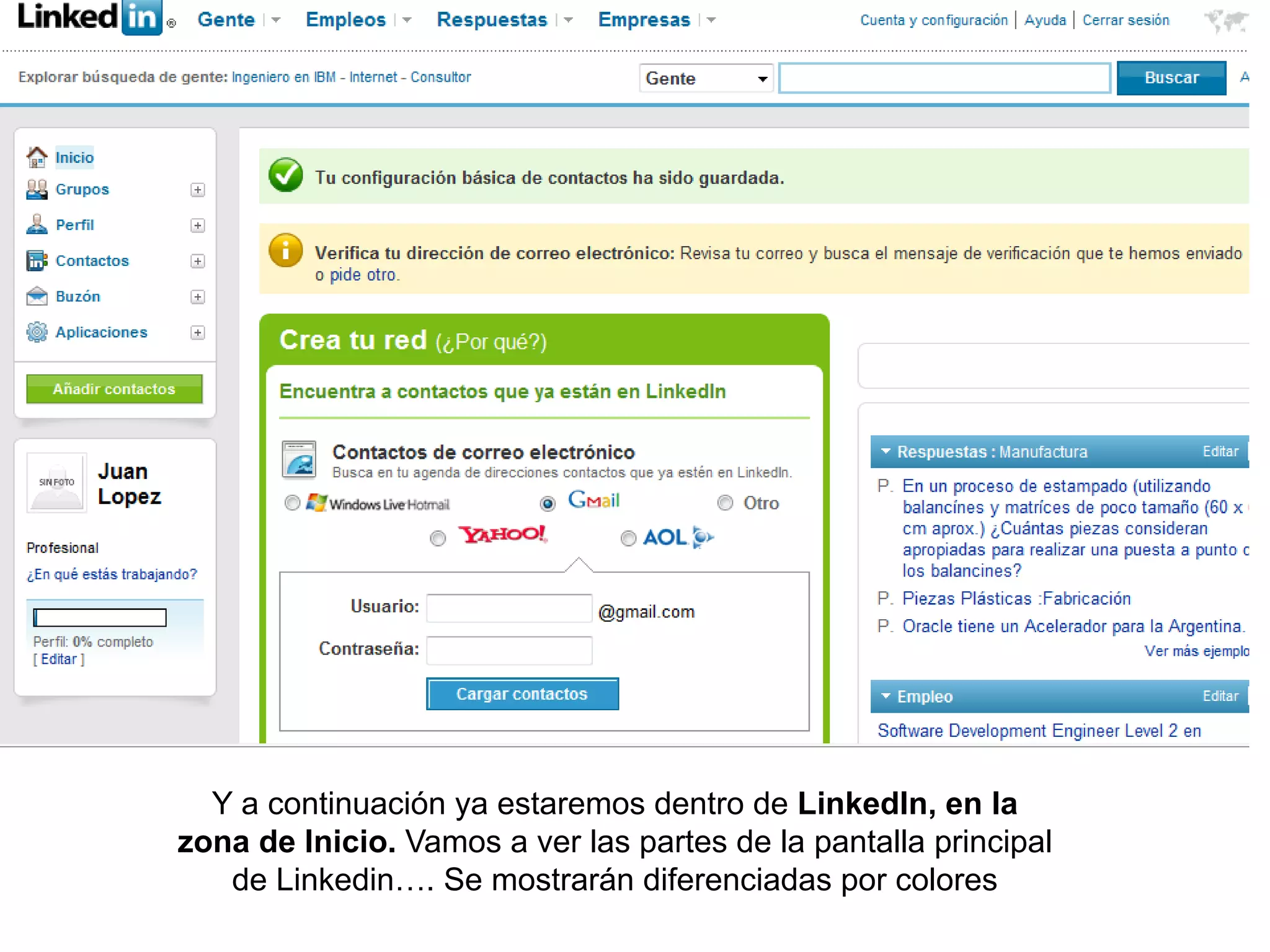This screenshot has height=952, width=1270.
Task: Open the Empleos top menu
Action: click(345, 20)
